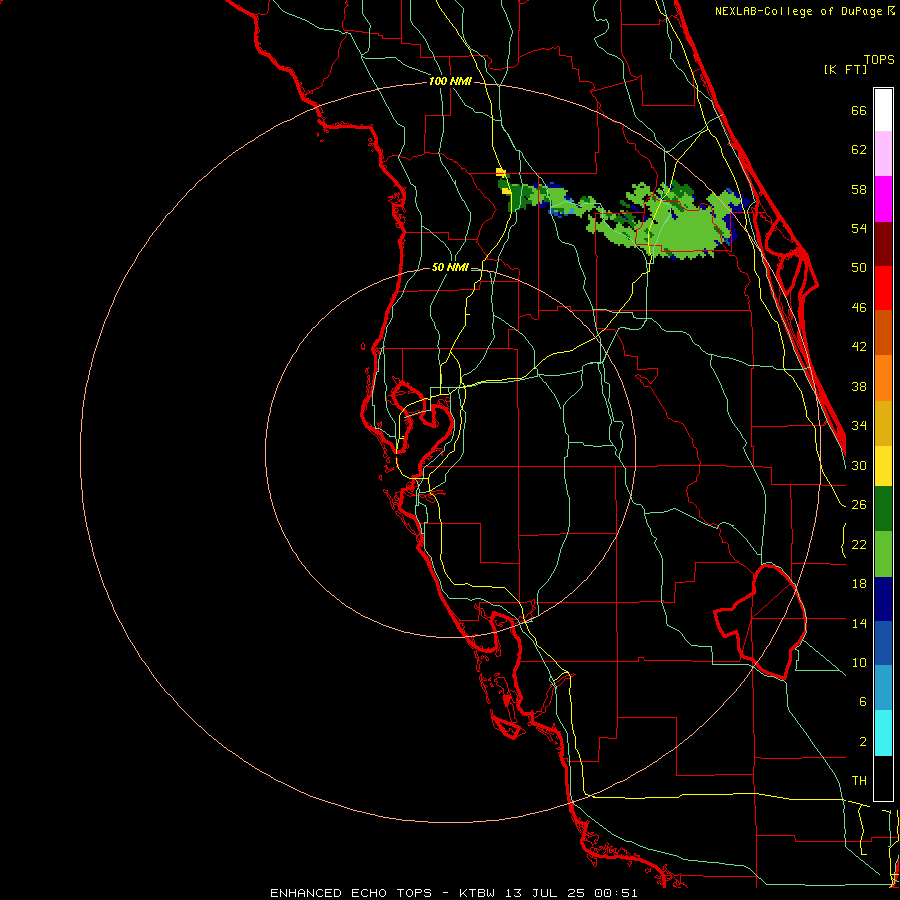Select the "38" legend value
Viewport: 900px width, 900px height.
(859, 386)
